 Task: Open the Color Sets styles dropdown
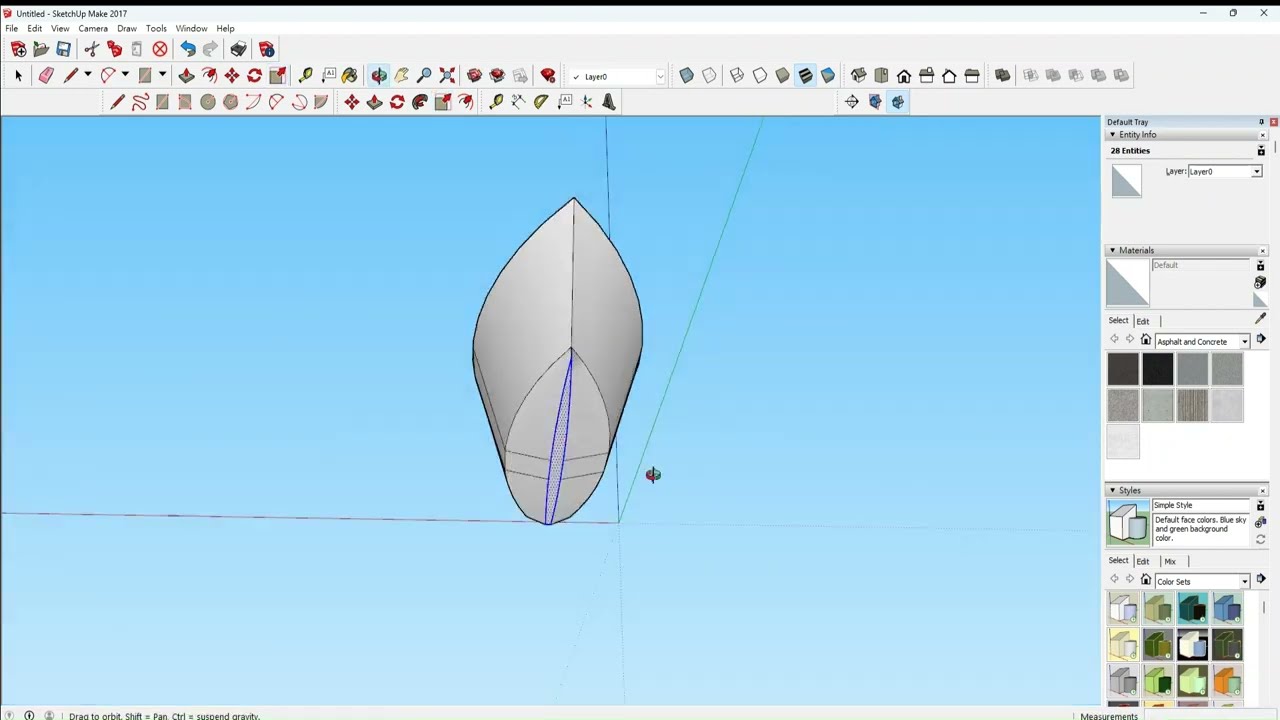pos(1245,581)
